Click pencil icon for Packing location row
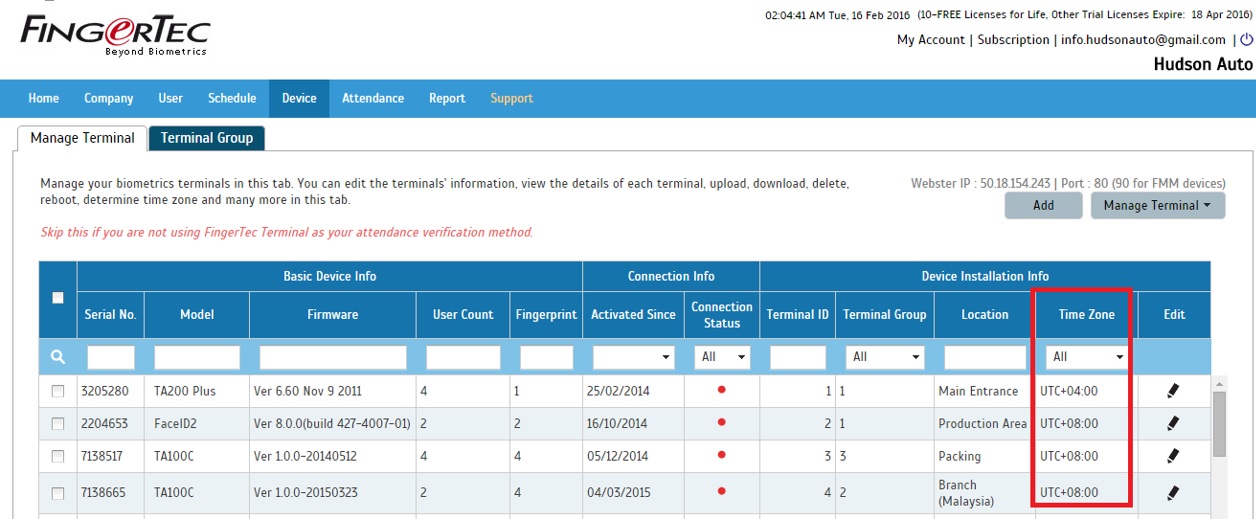This screenshot has height=520, width=1256. click(x=1173, y=456)
